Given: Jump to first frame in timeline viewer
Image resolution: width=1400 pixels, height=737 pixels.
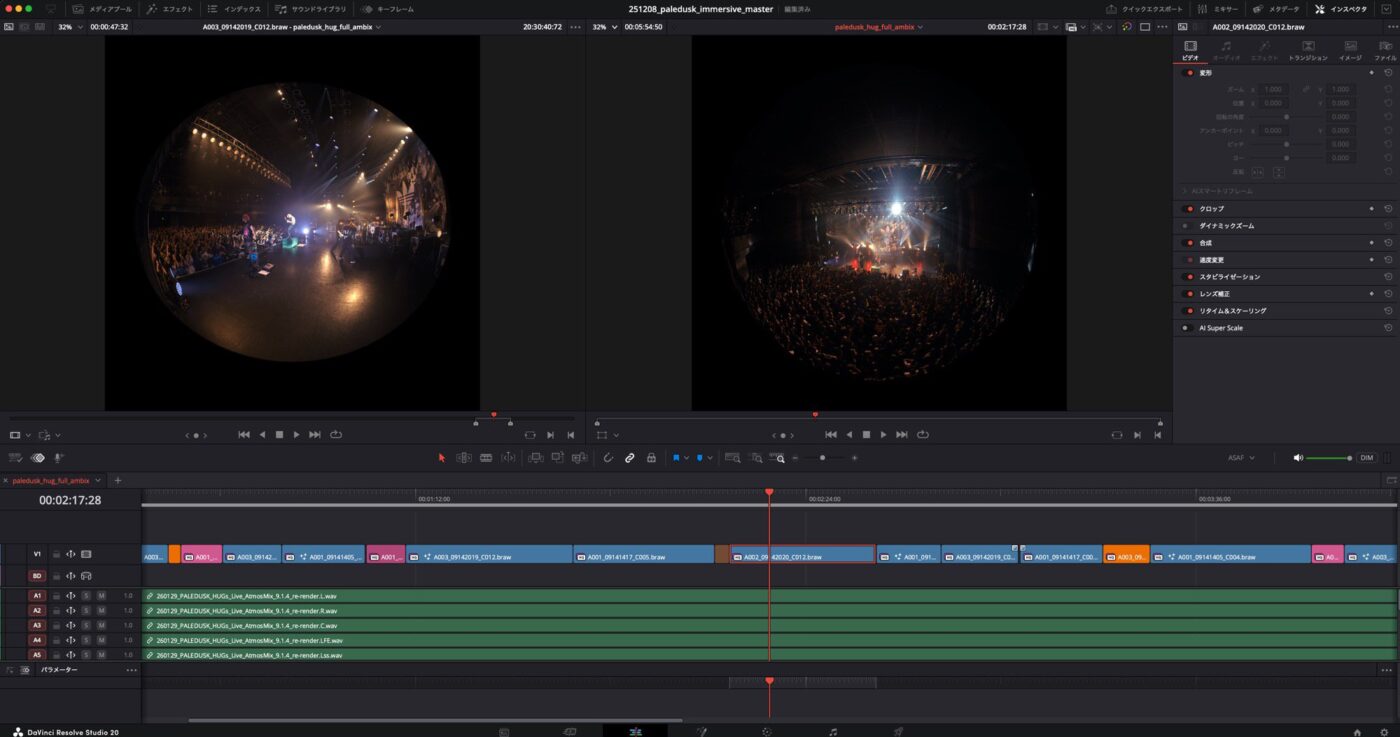Looking at the screenshot, I should [830, 435].
